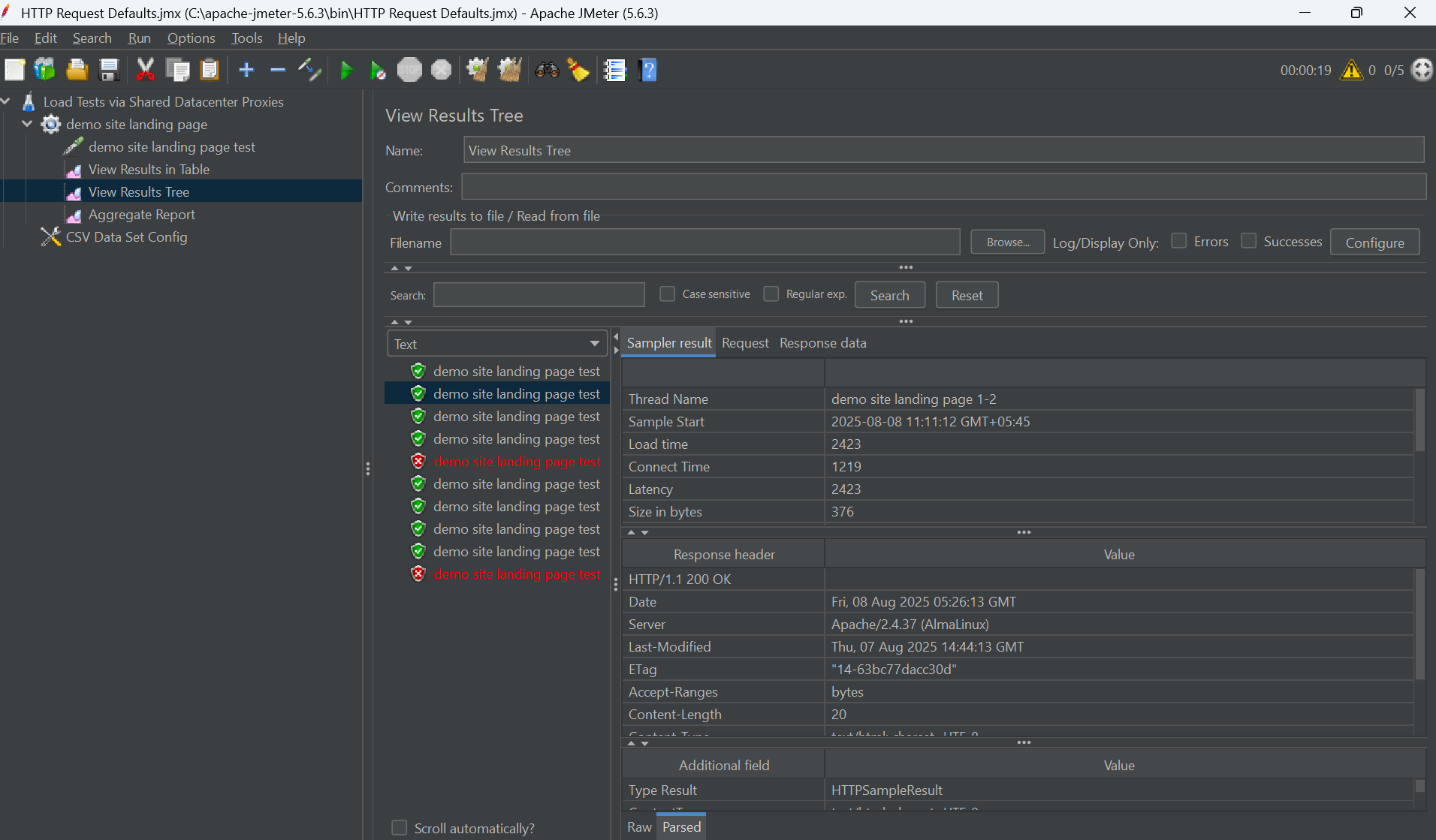The height and width of the screenshot is (840, 1436).
Task: Switch to the Response data tab
Action: click(822, 343)
